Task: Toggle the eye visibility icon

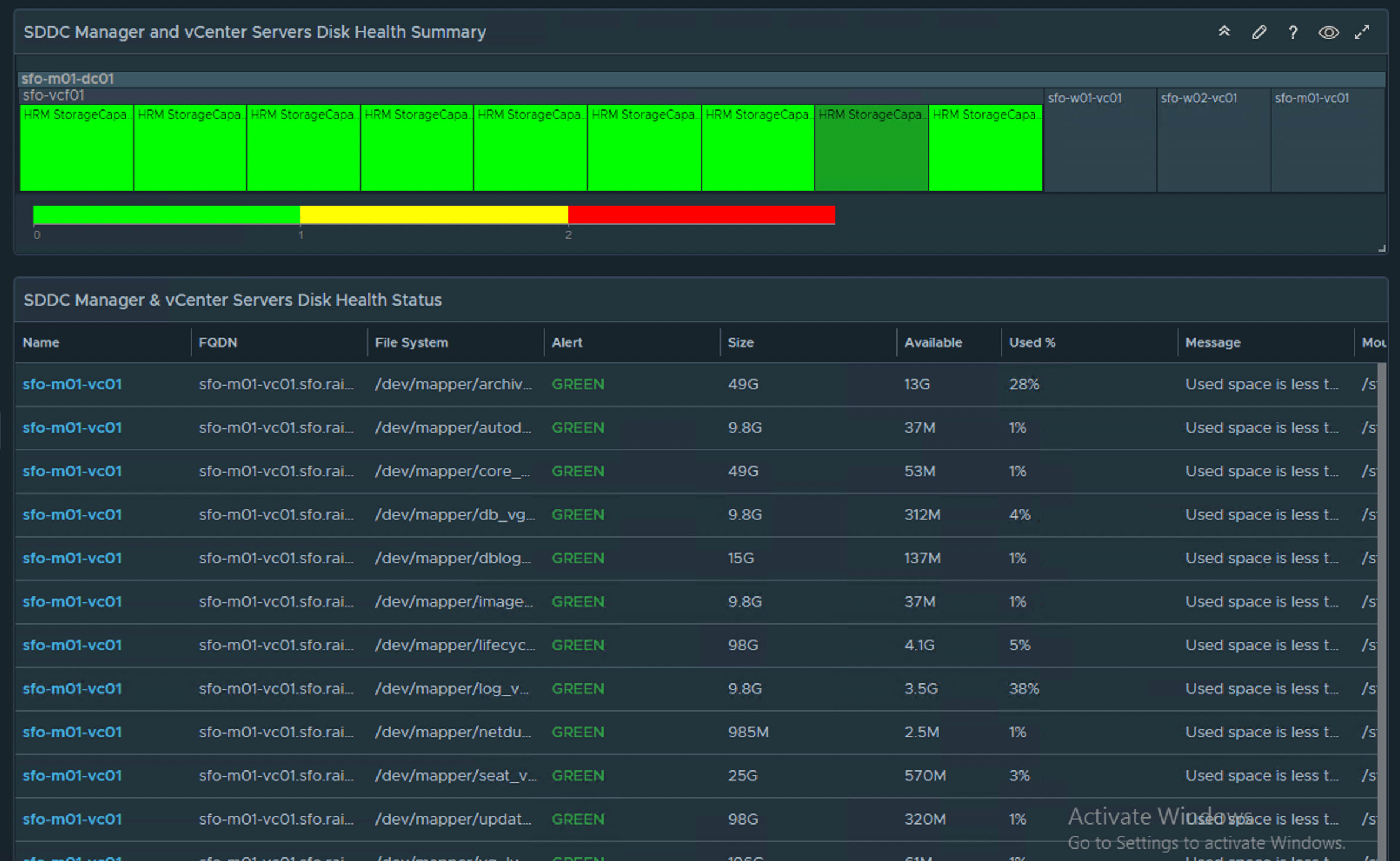Action: [x=1328, y=32]
